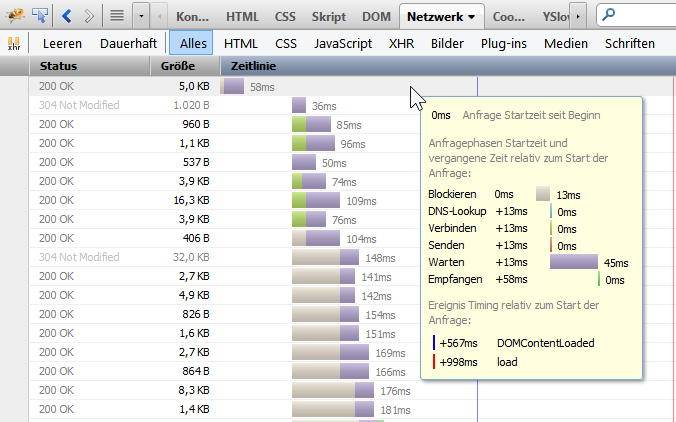Click the Firebug bug icon
This screenshot has width=676, height=422.
click(x=15, y=16)
